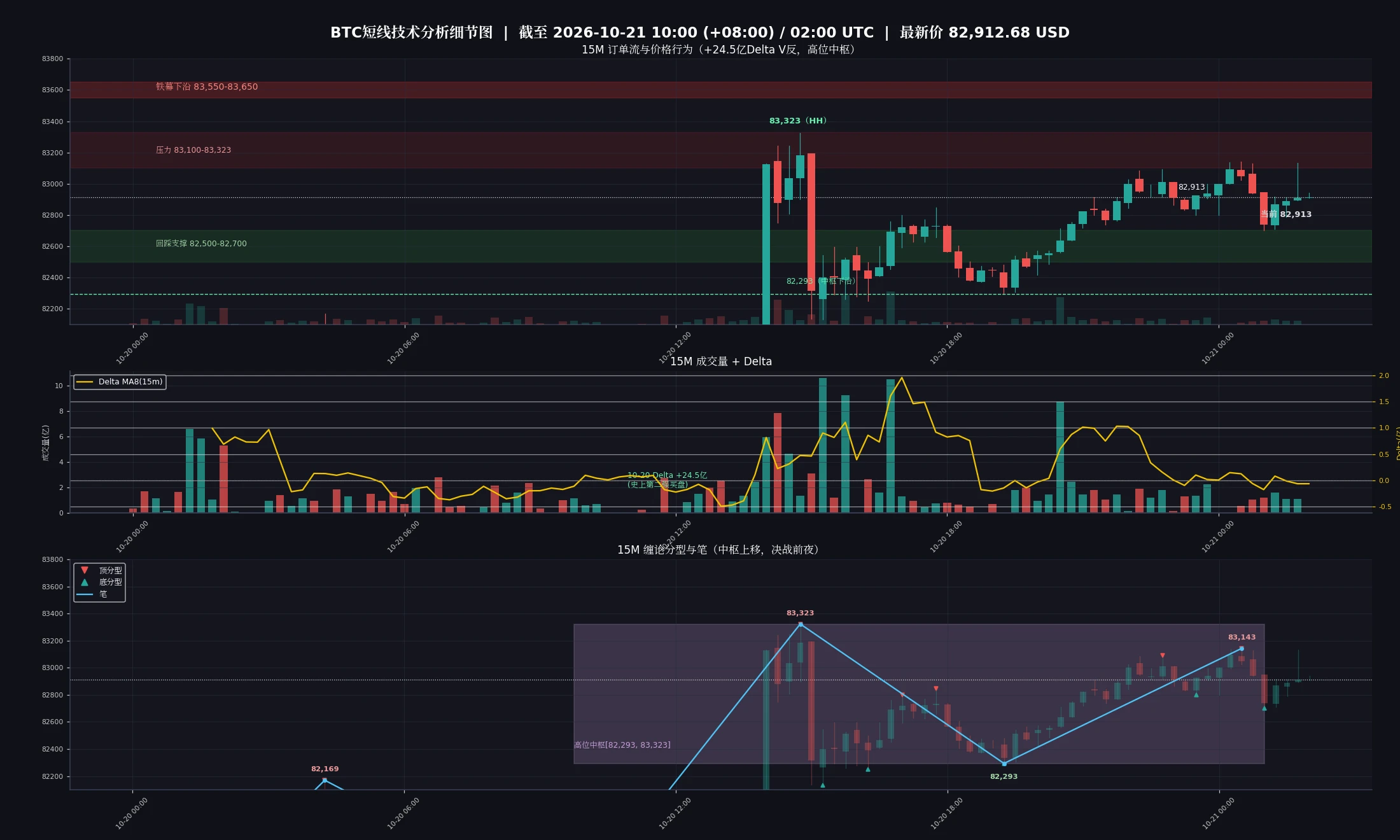
Task: Click the pen endpoint marker below the 83,143 label
Action: [1242, 648]
